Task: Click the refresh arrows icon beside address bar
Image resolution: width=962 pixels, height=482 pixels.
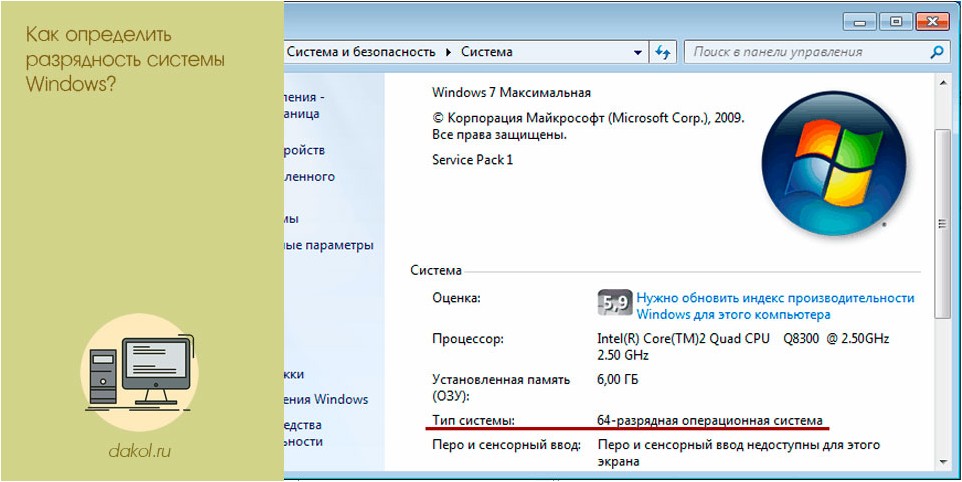Action: coord(663,52)
